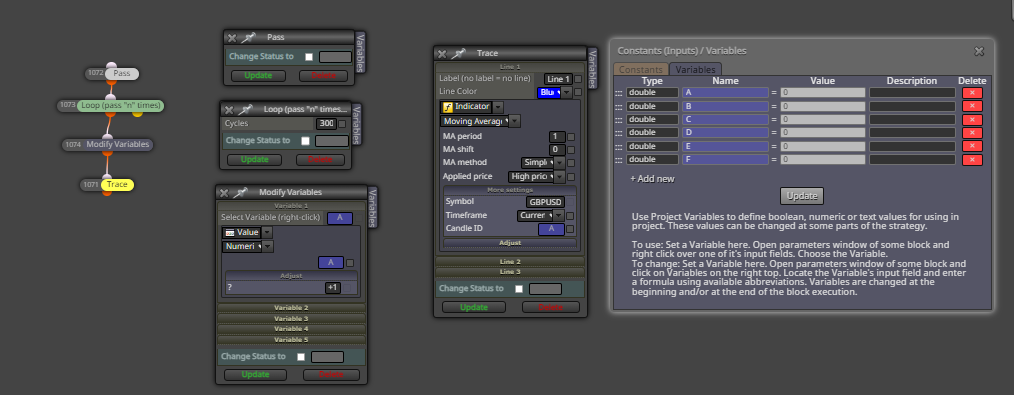
Task: Delete variable A with red X
Action: (x=972, y=92)
